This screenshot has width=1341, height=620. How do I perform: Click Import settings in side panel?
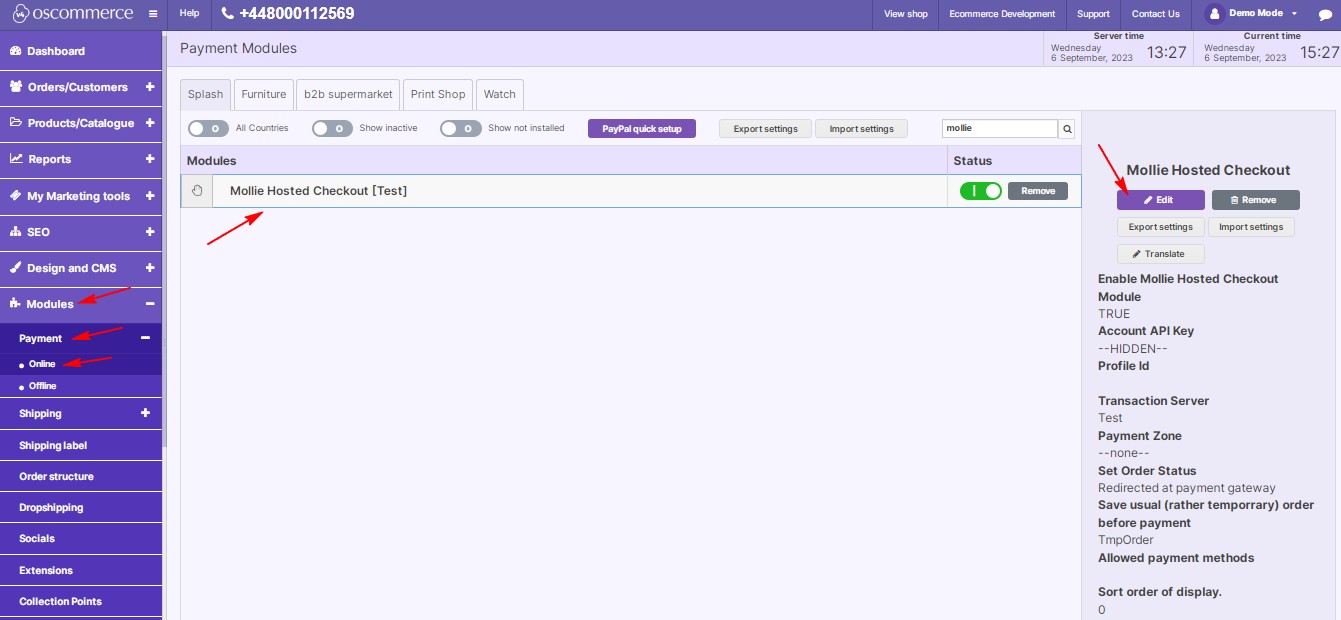click(1251, 227)
